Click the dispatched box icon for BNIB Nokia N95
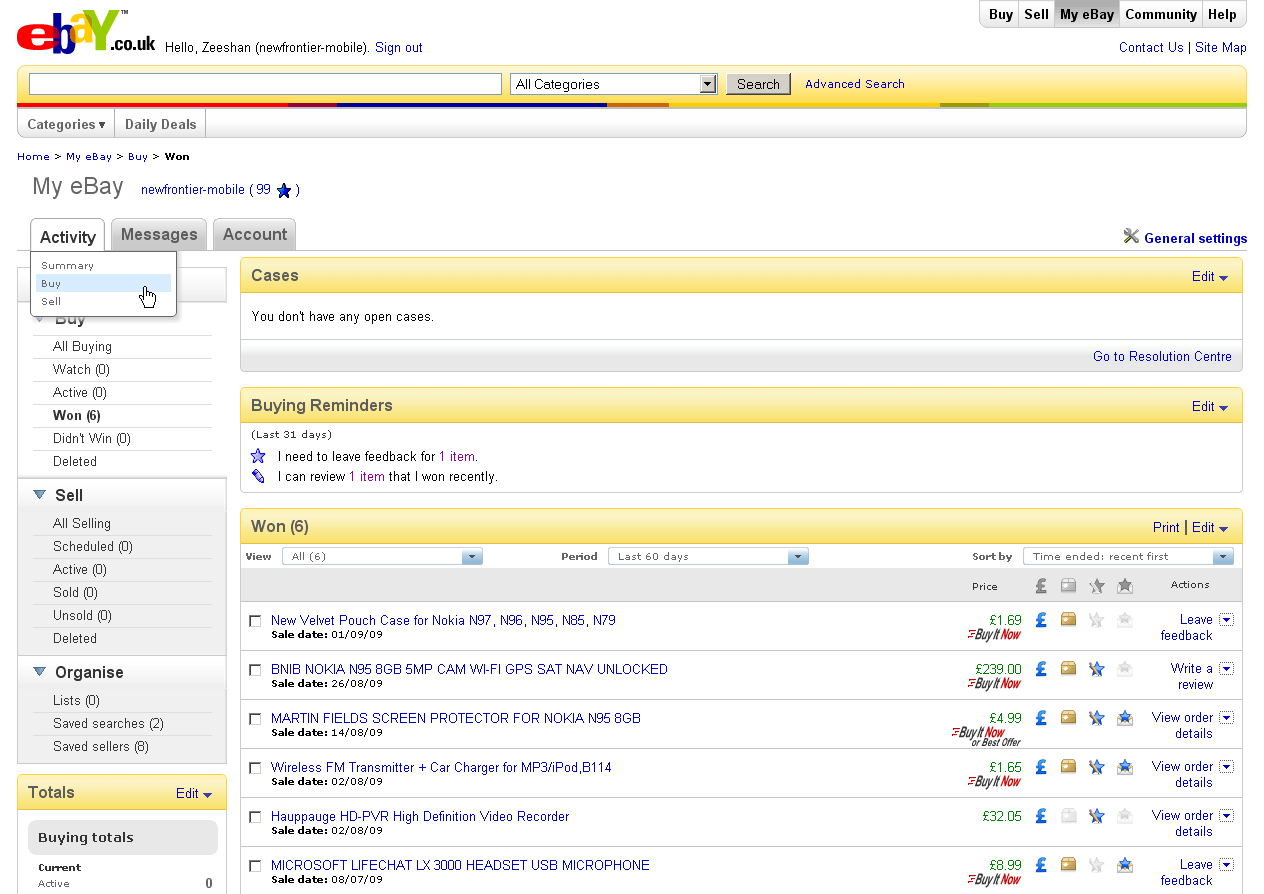This screenshot has height=894, width=1264. tap(1068, 668)
